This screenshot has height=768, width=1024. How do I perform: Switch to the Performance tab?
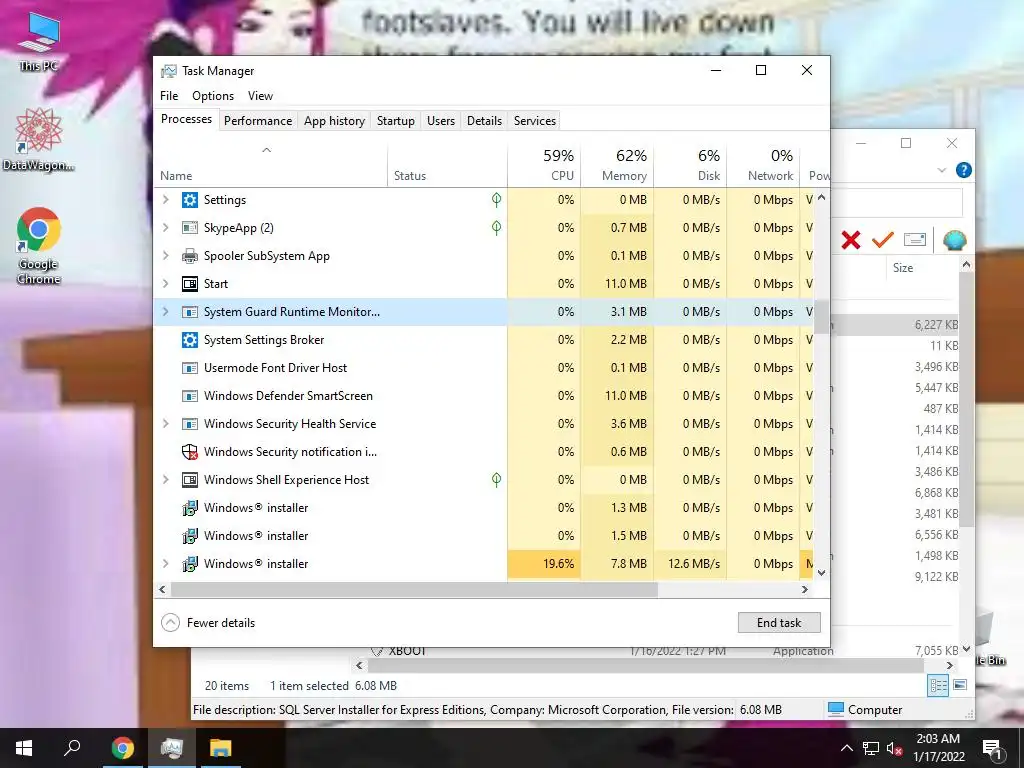tap(258, 121)
